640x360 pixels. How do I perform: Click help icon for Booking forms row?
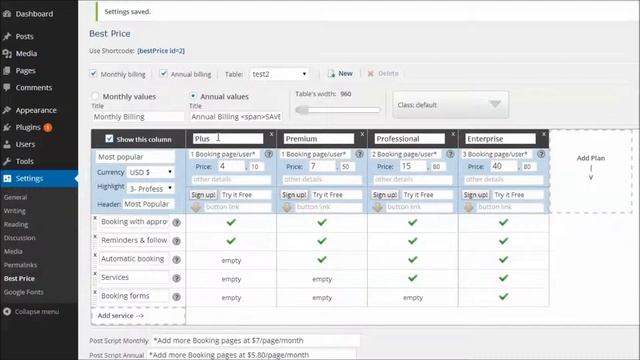click(176, 297)
